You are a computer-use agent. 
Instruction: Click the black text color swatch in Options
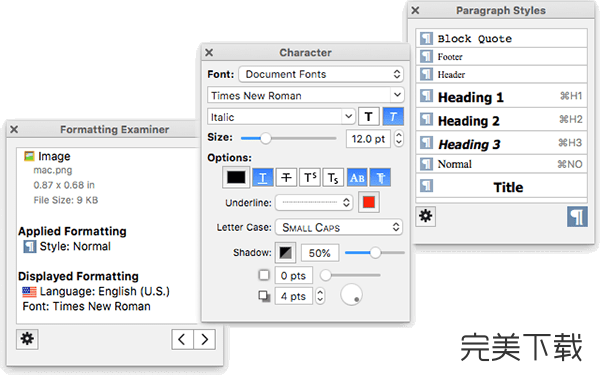coord(236,178)
